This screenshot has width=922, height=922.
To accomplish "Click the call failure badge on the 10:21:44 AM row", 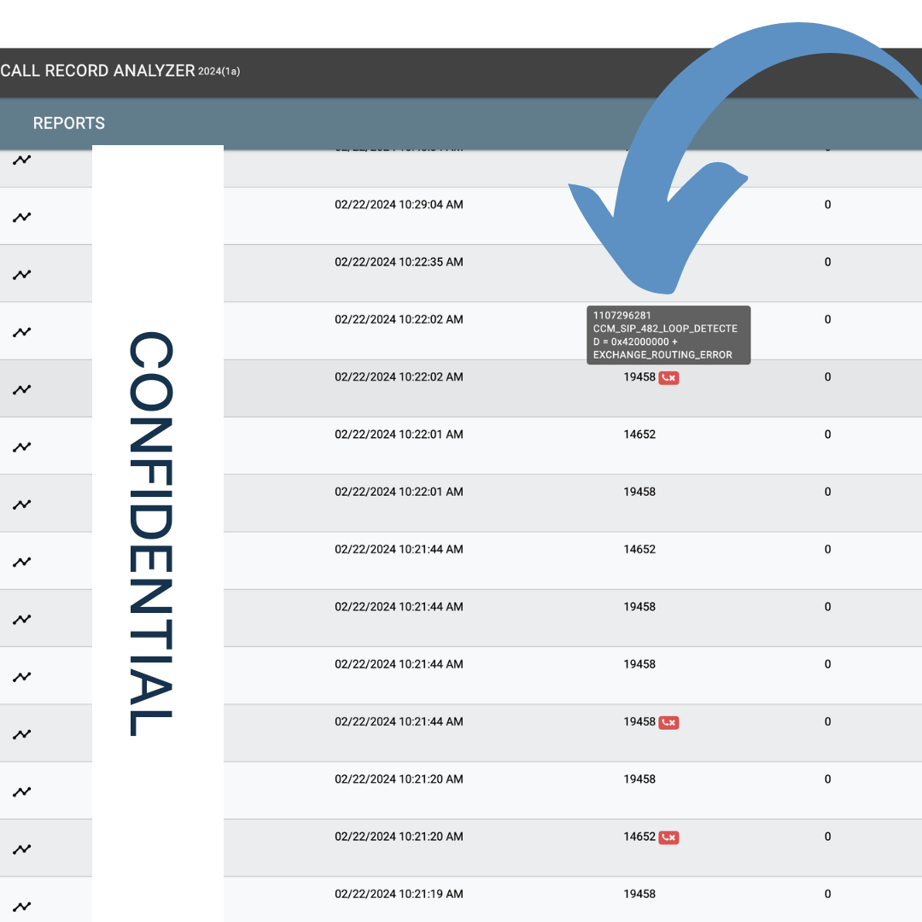I will [670, 721].
